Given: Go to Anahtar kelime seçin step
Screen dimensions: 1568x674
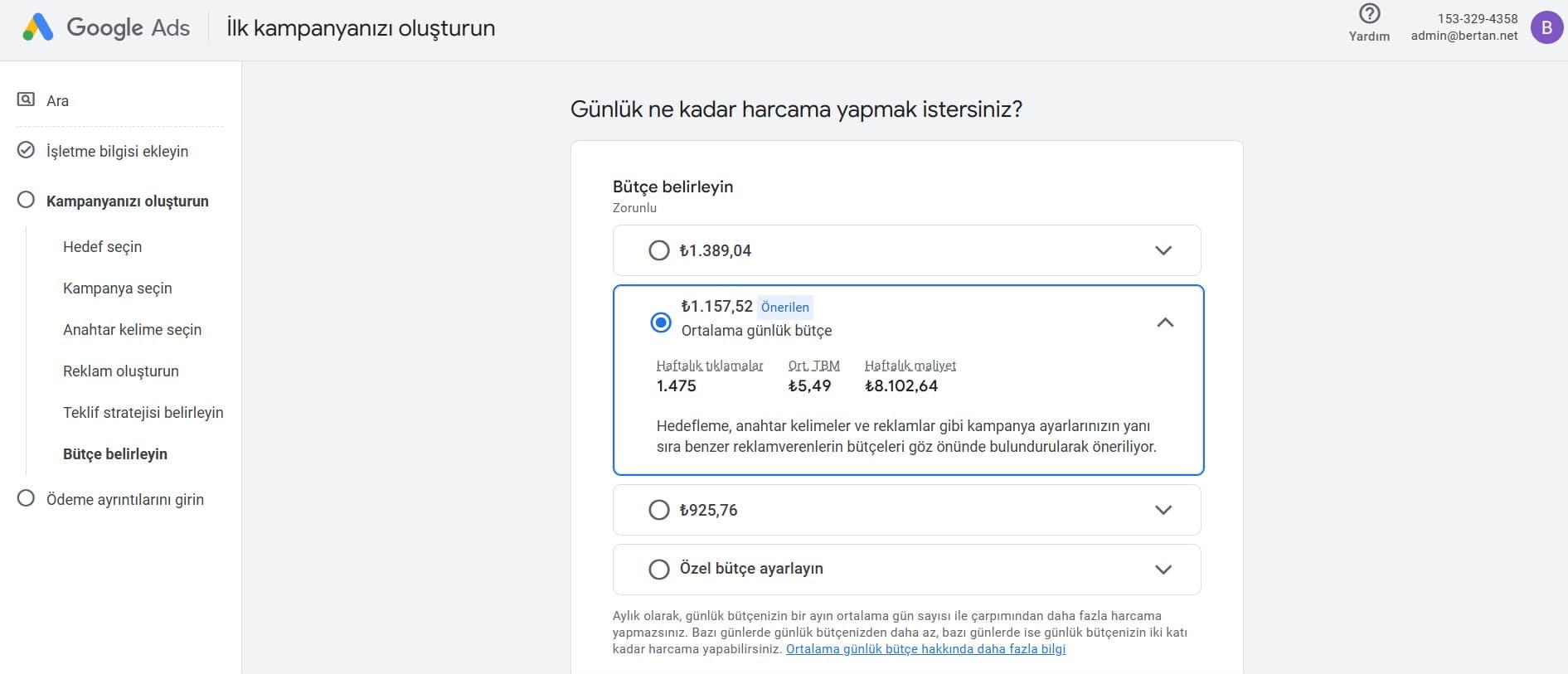Looking at the screenshot, I should tap(133, 330).
